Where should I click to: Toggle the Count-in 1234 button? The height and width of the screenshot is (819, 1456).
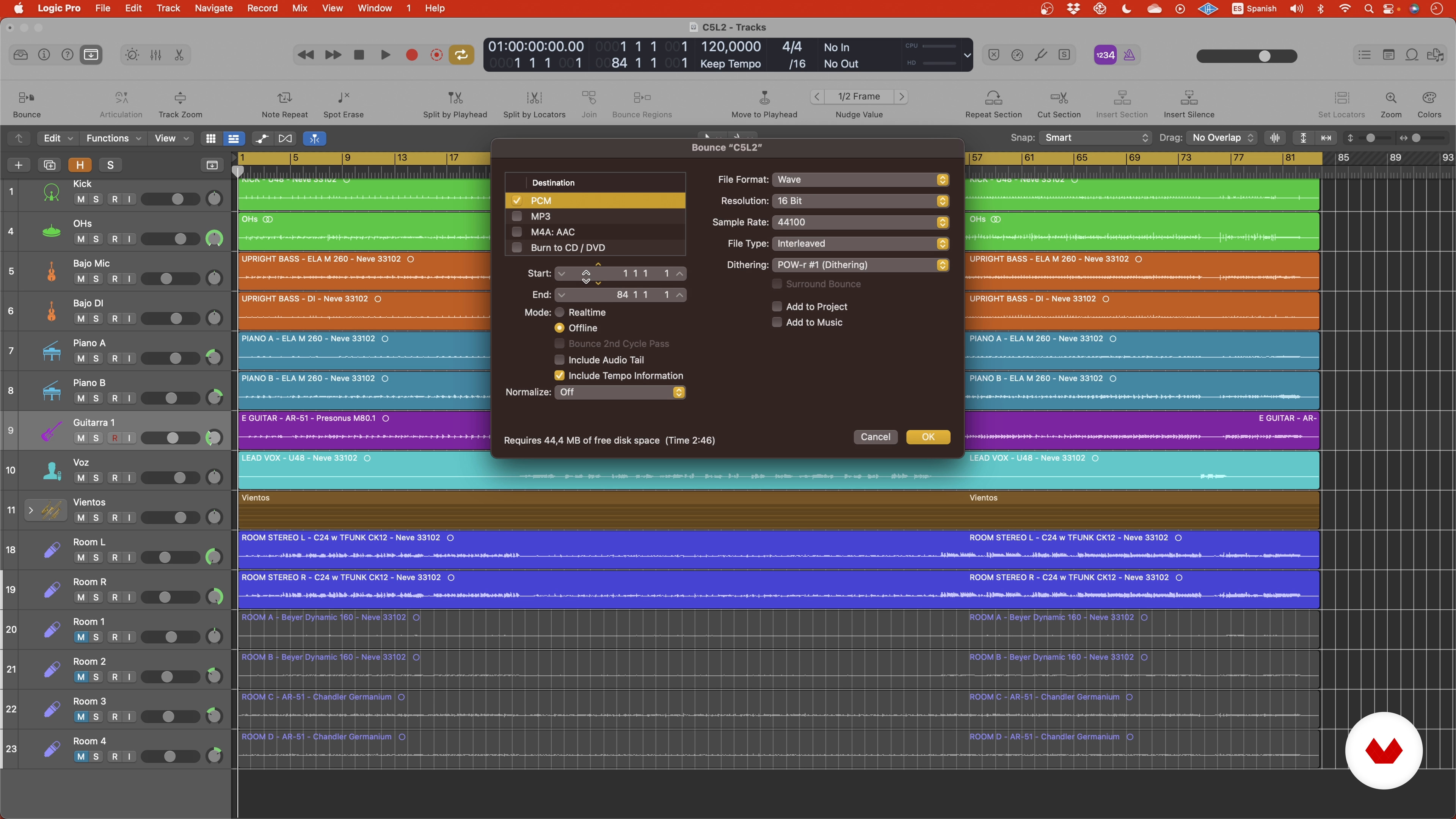(1105, 55)
